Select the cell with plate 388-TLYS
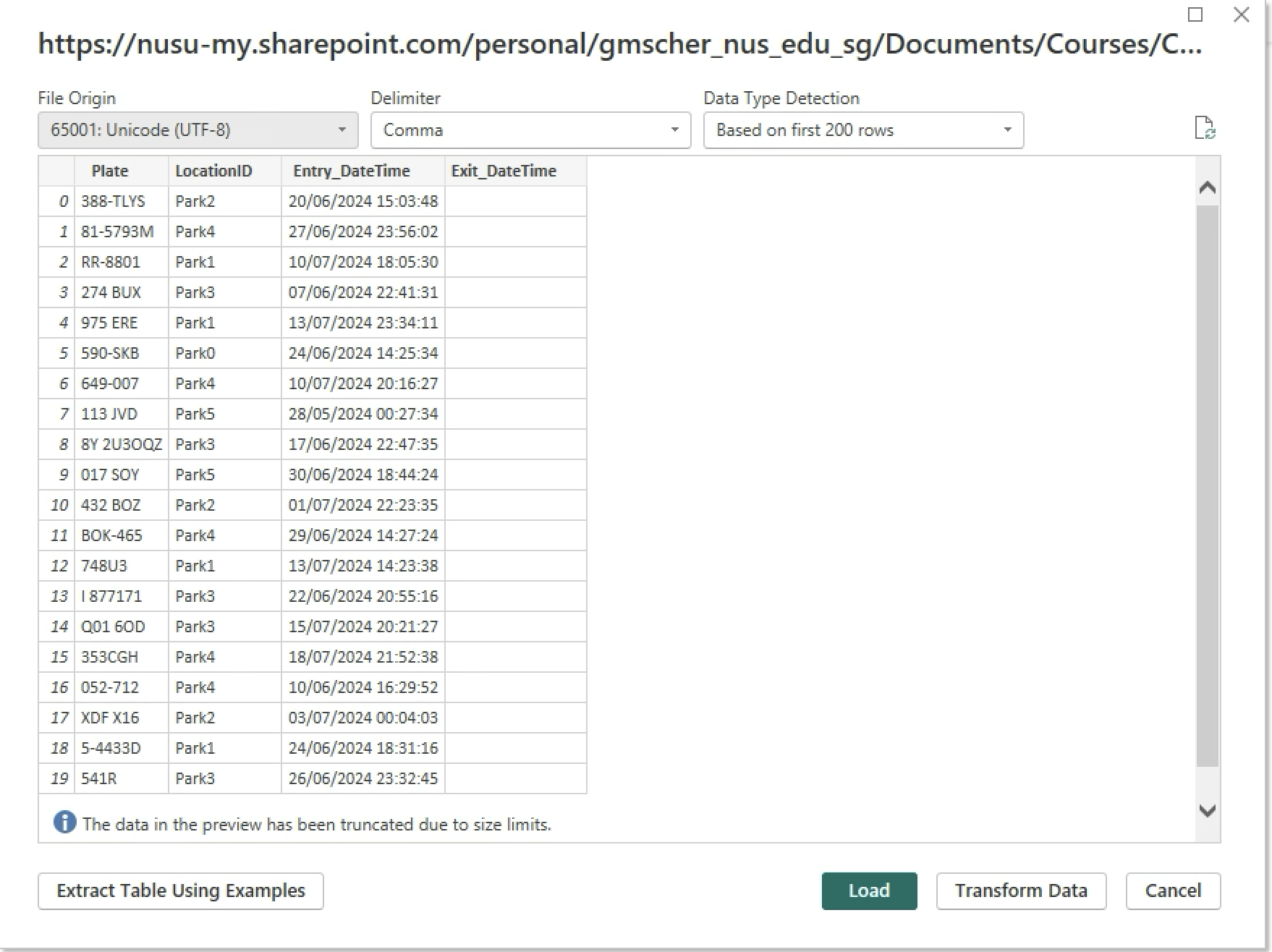1272x952 pixels. (x=113, y=201)
